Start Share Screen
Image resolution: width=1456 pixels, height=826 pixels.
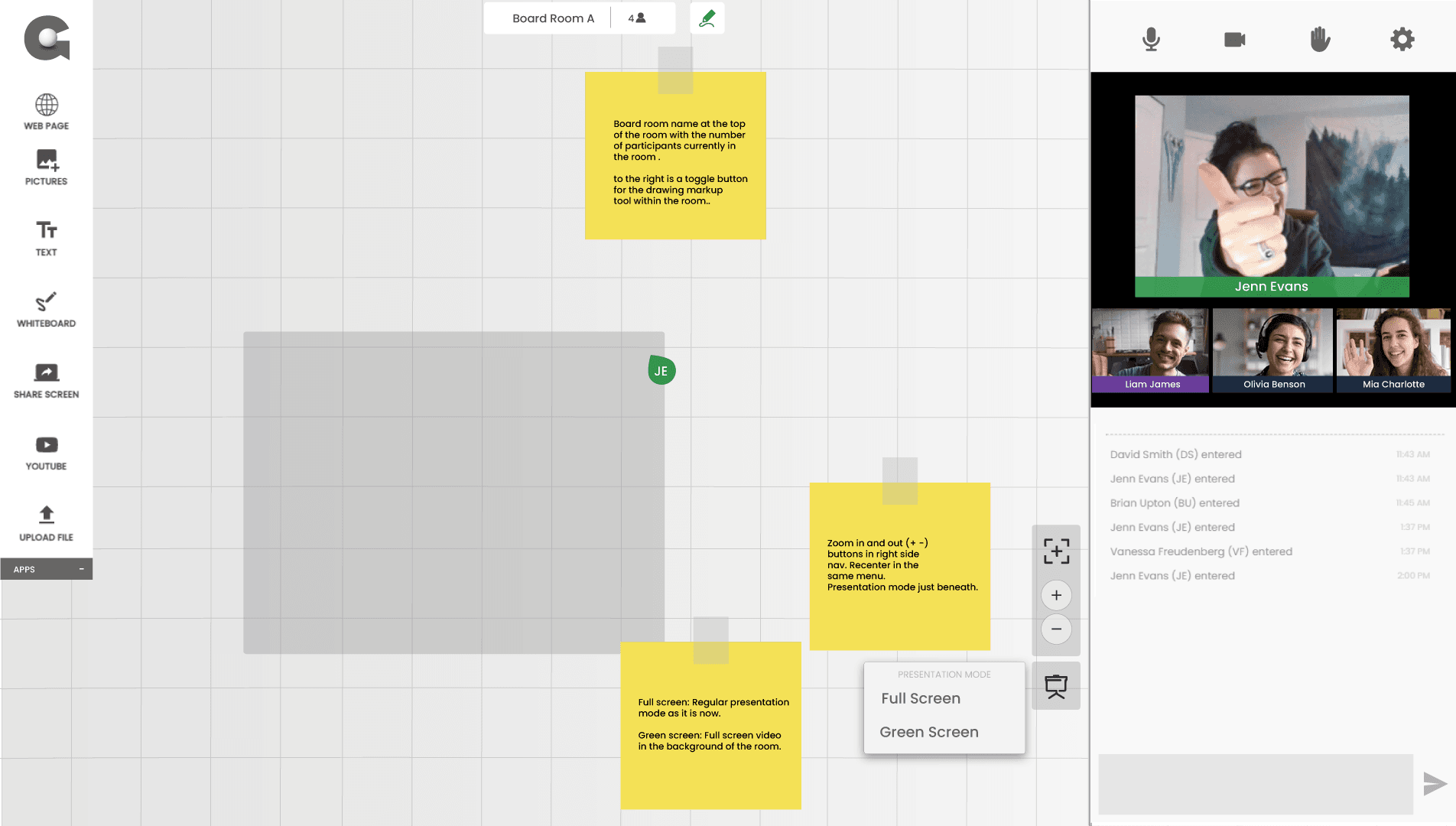click(46, 381)
